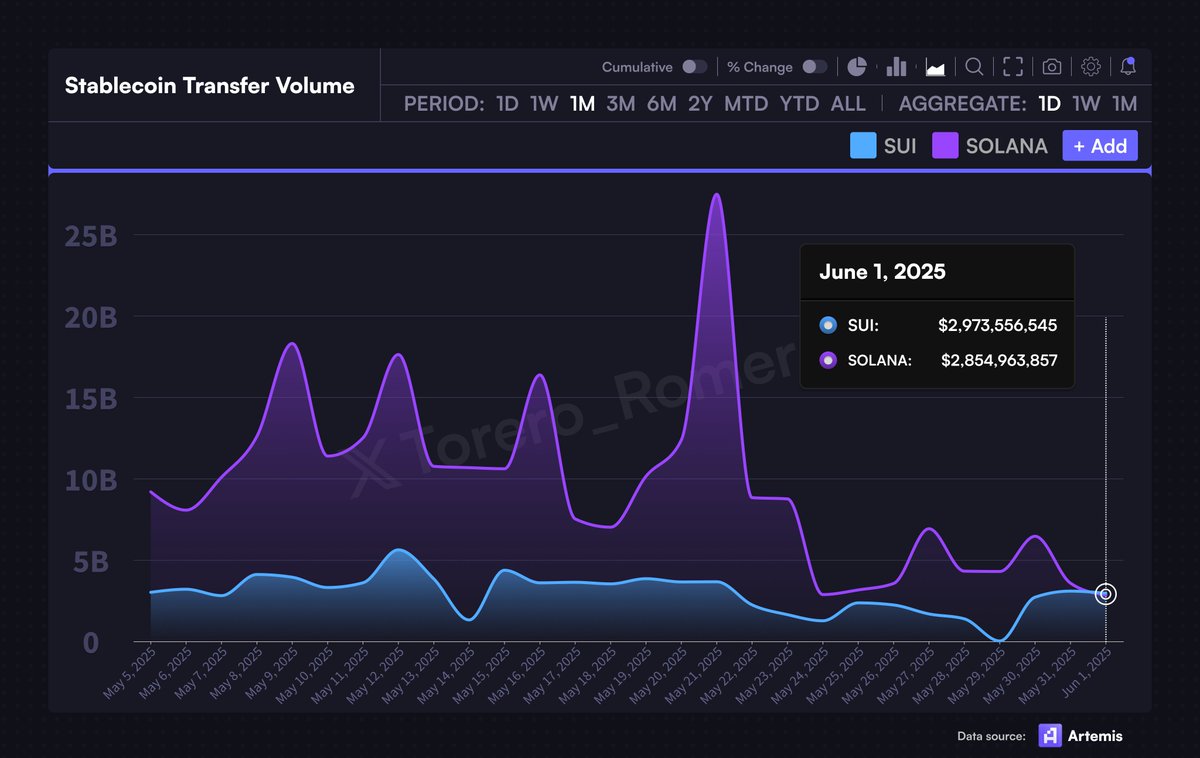Select the ALL period range
Image resolution: width=1200 pixels, height=758 pixels.
click(848, 103)
